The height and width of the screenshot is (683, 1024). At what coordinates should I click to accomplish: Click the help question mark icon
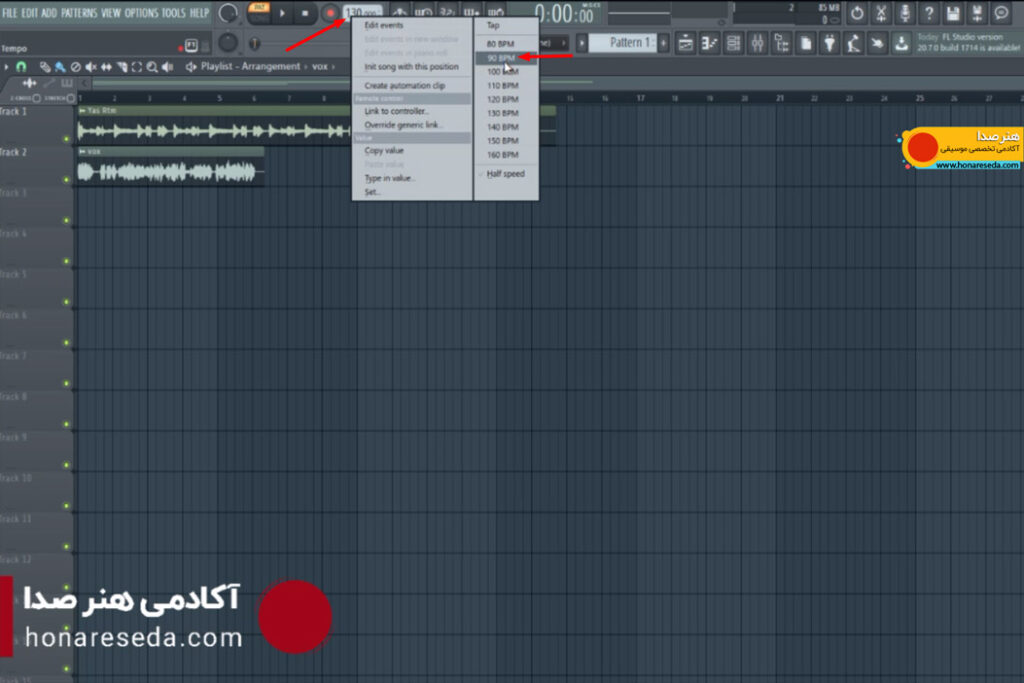pyautogui.click(x=929, y=13)
